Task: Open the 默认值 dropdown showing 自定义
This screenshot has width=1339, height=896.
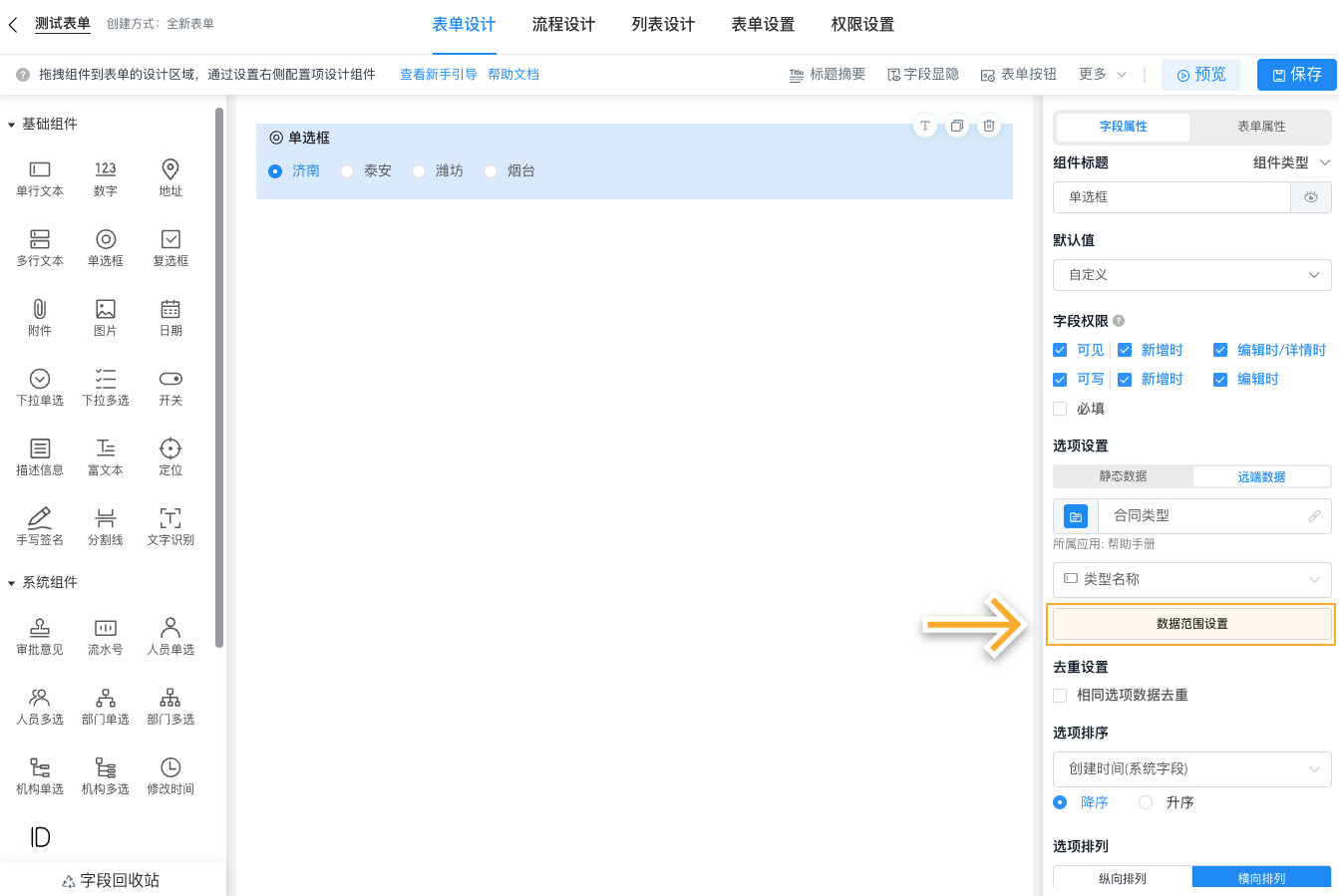Action: 1191,274
